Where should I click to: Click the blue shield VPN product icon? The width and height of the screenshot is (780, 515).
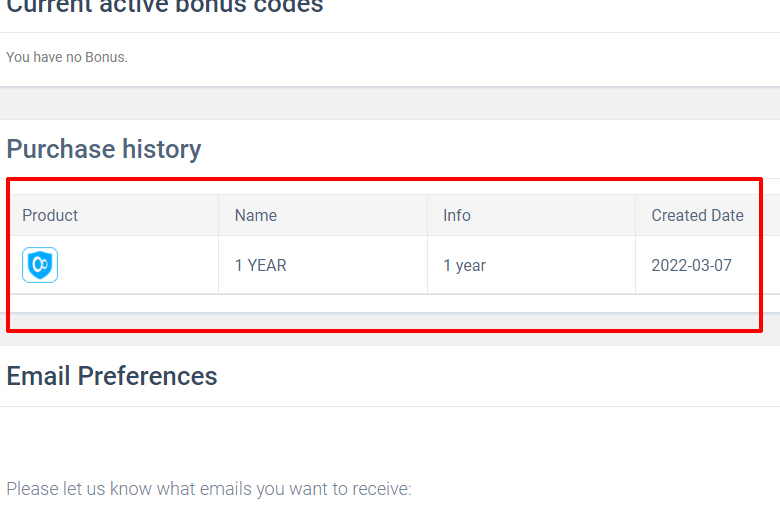click(40, 265)
